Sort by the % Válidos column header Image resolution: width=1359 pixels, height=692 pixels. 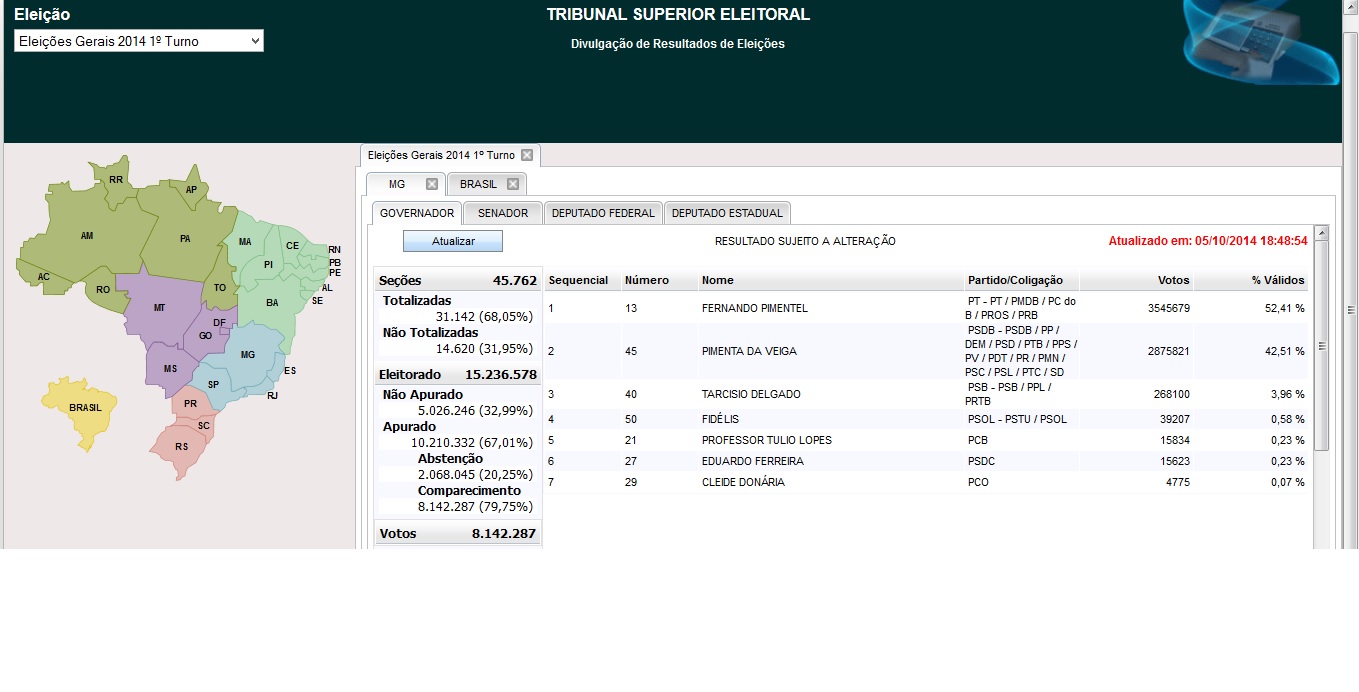1278,280
